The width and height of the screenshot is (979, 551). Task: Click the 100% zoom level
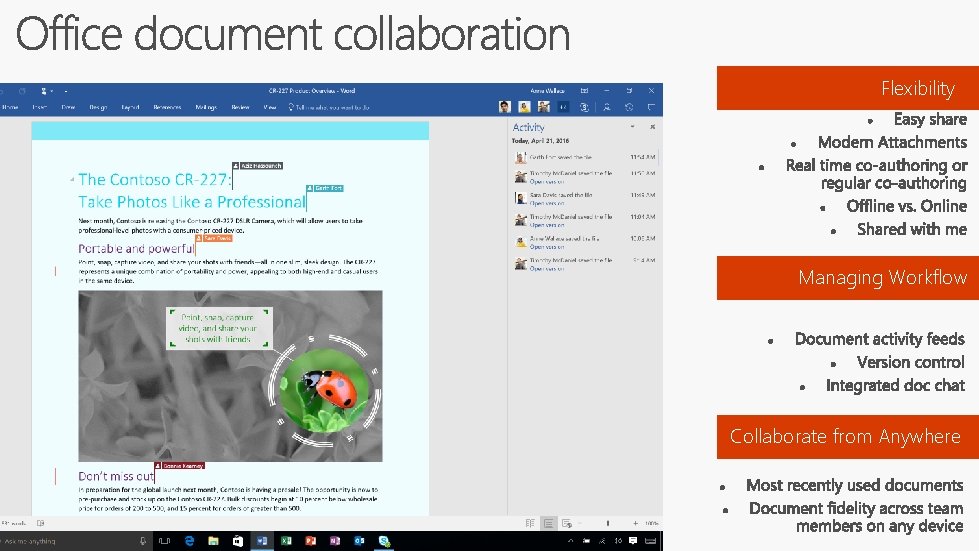652,524
